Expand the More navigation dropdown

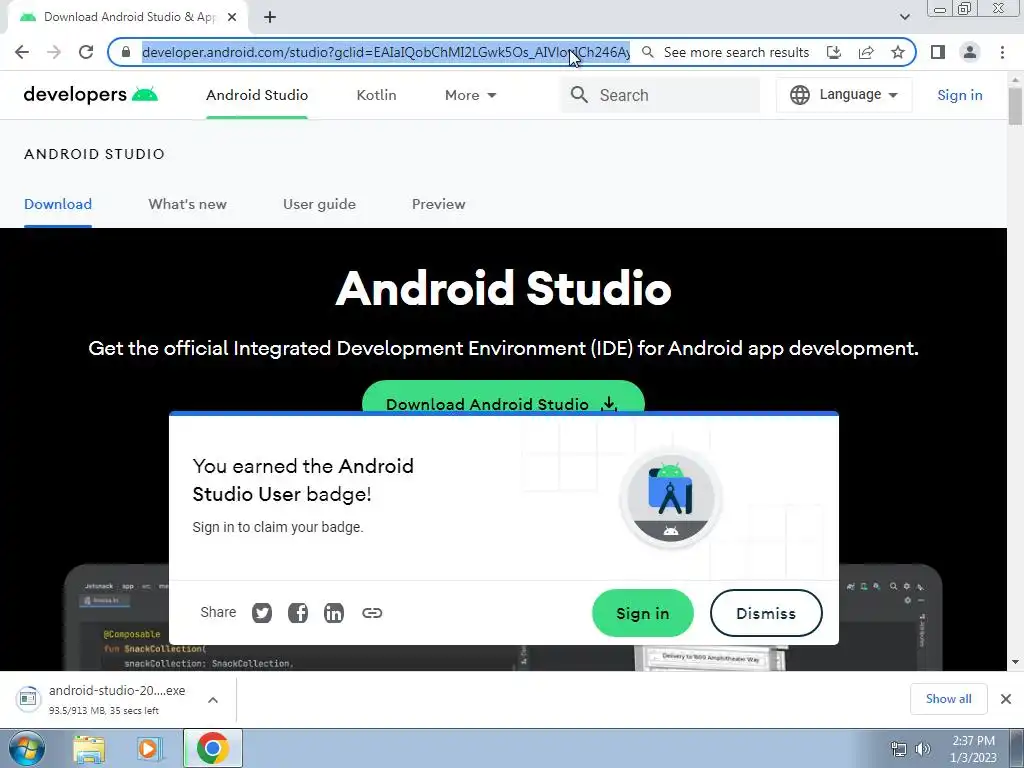470,95
